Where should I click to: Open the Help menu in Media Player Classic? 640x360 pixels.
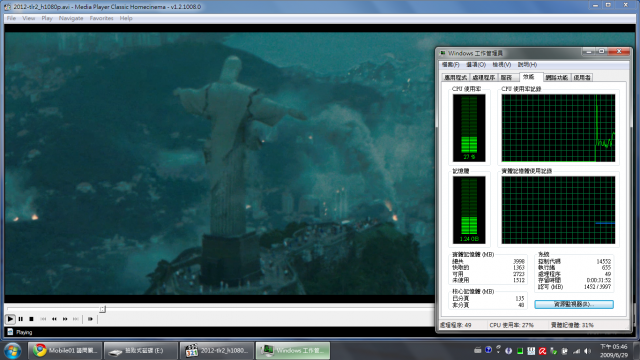tap(126, 18)
